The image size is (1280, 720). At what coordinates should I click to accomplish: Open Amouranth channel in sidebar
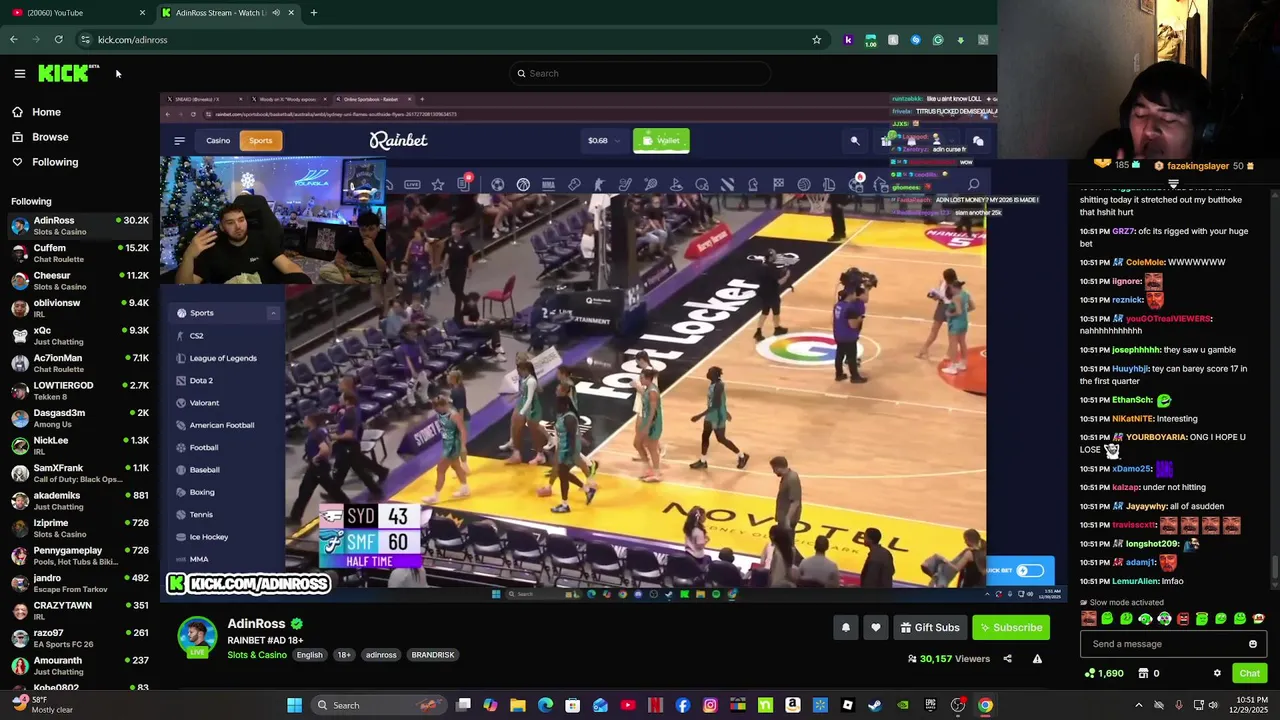click(80, 666)
